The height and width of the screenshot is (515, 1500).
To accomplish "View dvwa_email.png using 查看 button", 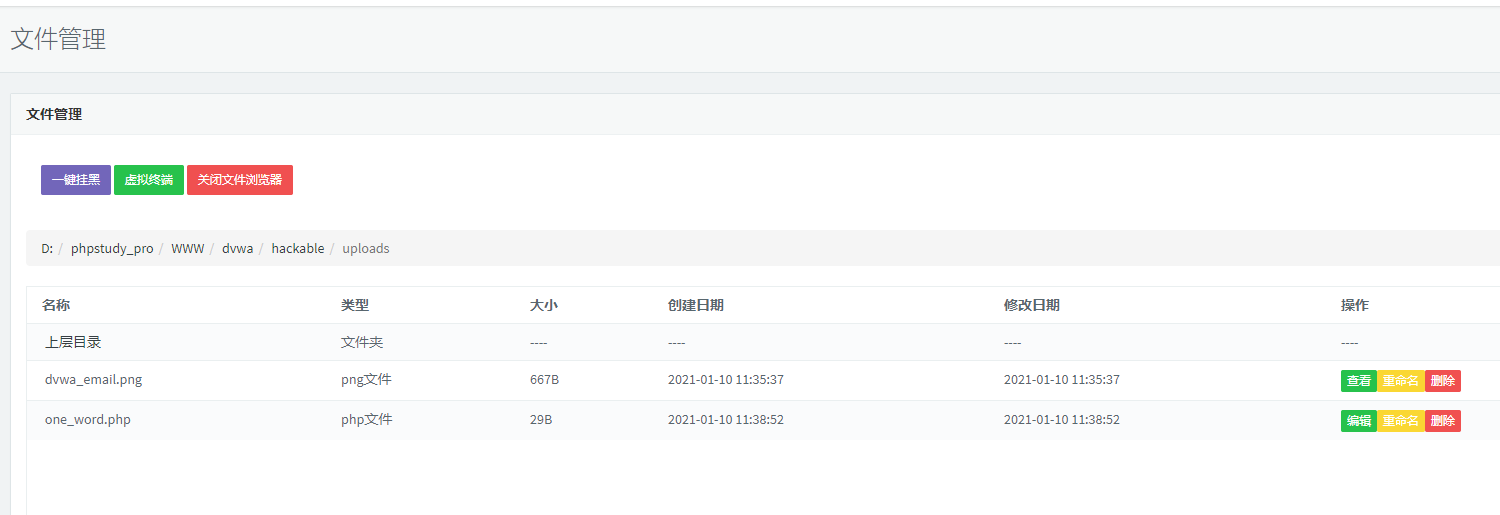I will tap(1358, 381).
